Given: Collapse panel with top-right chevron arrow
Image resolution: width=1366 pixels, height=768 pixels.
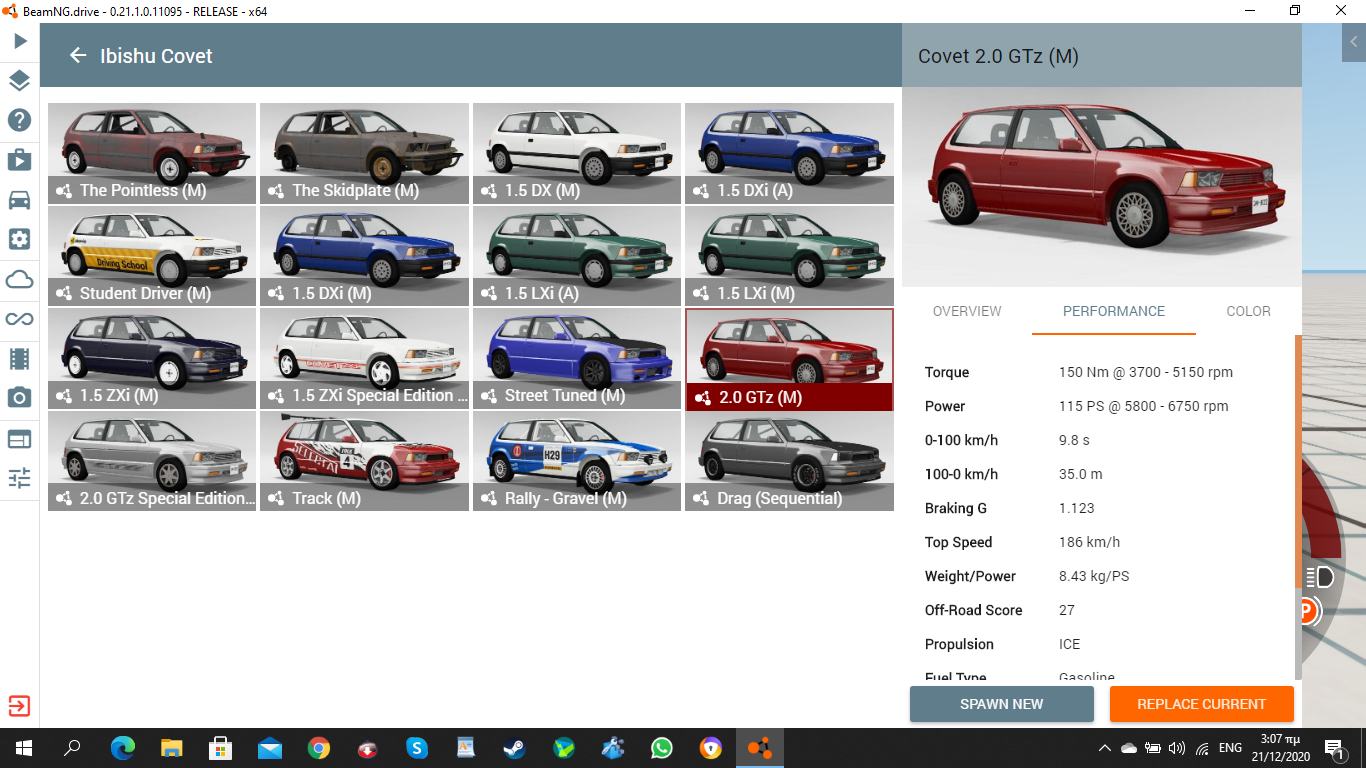Looking at the screenshot, I should click(x=1354, y=42).
